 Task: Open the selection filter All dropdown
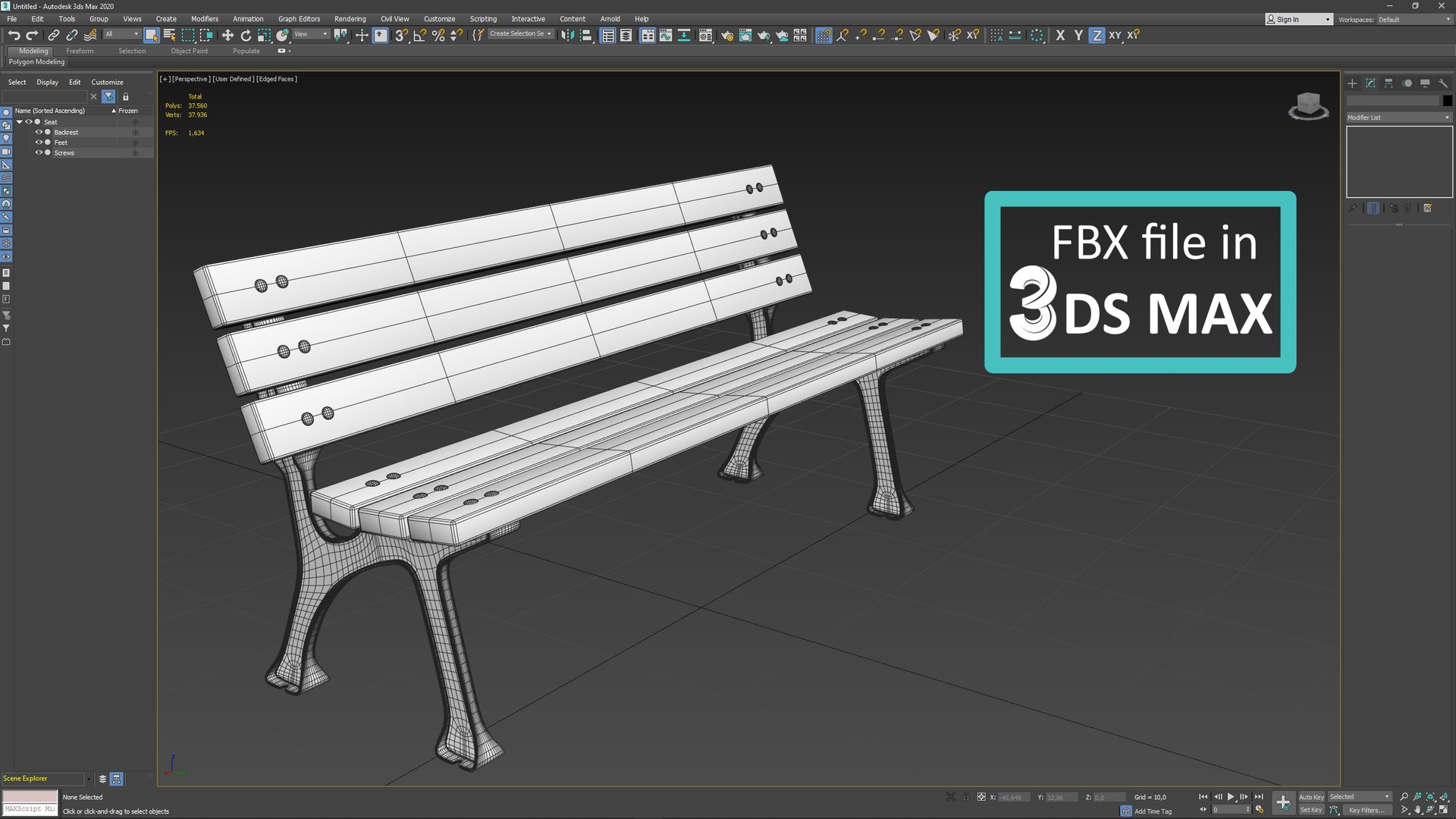click(121, 34)
